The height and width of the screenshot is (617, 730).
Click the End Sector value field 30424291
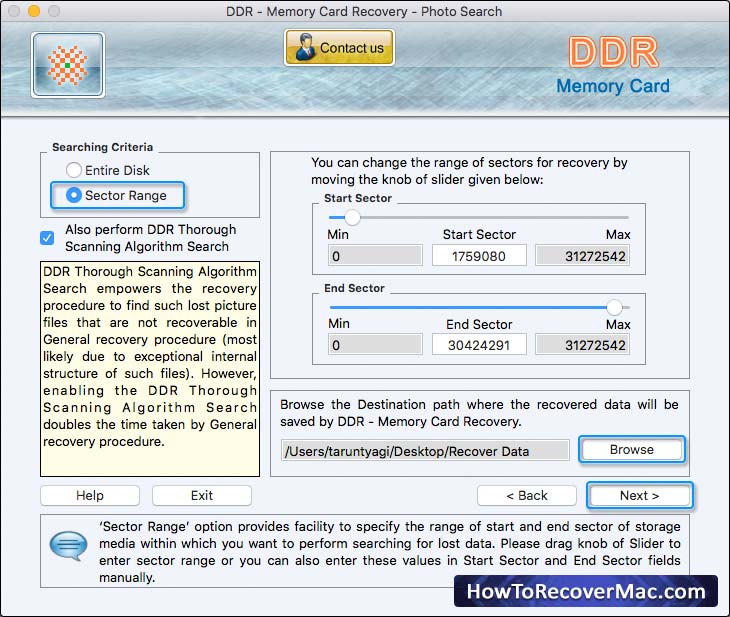point(479,345)
